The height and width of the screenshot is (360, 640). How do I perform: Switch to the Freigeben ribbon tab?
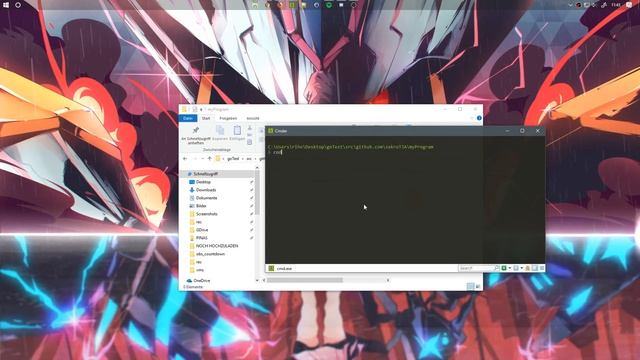click(x=228, y=118)
